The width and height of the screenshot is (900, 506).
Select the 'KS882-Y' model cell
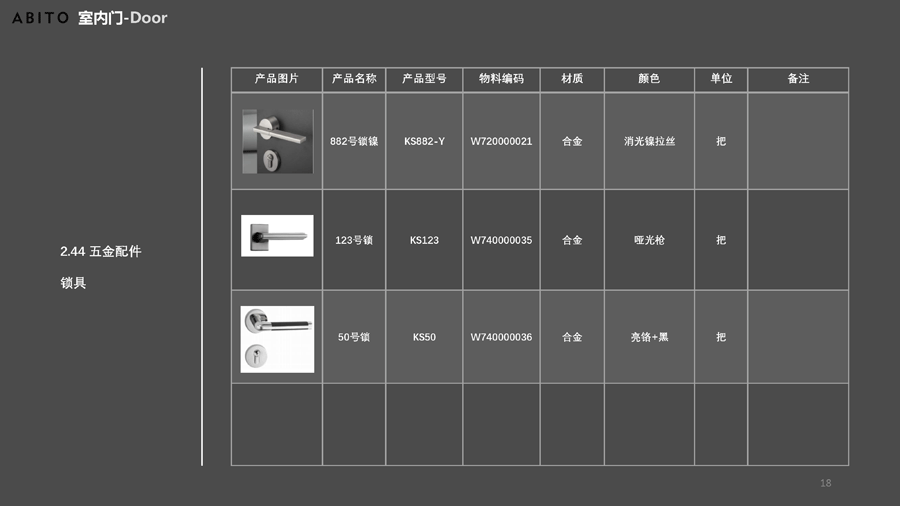424,141
